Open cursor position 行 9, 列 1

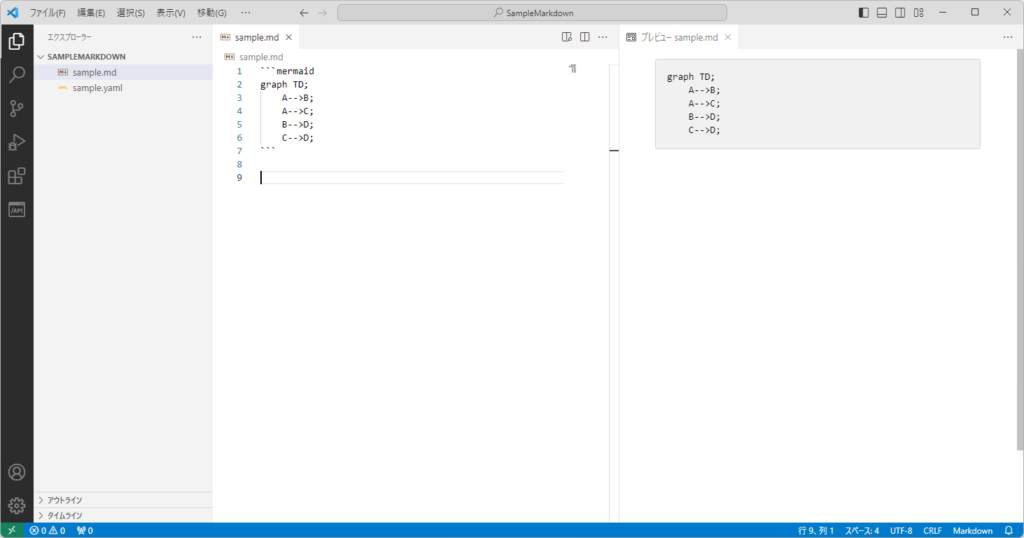click(816, 530)
